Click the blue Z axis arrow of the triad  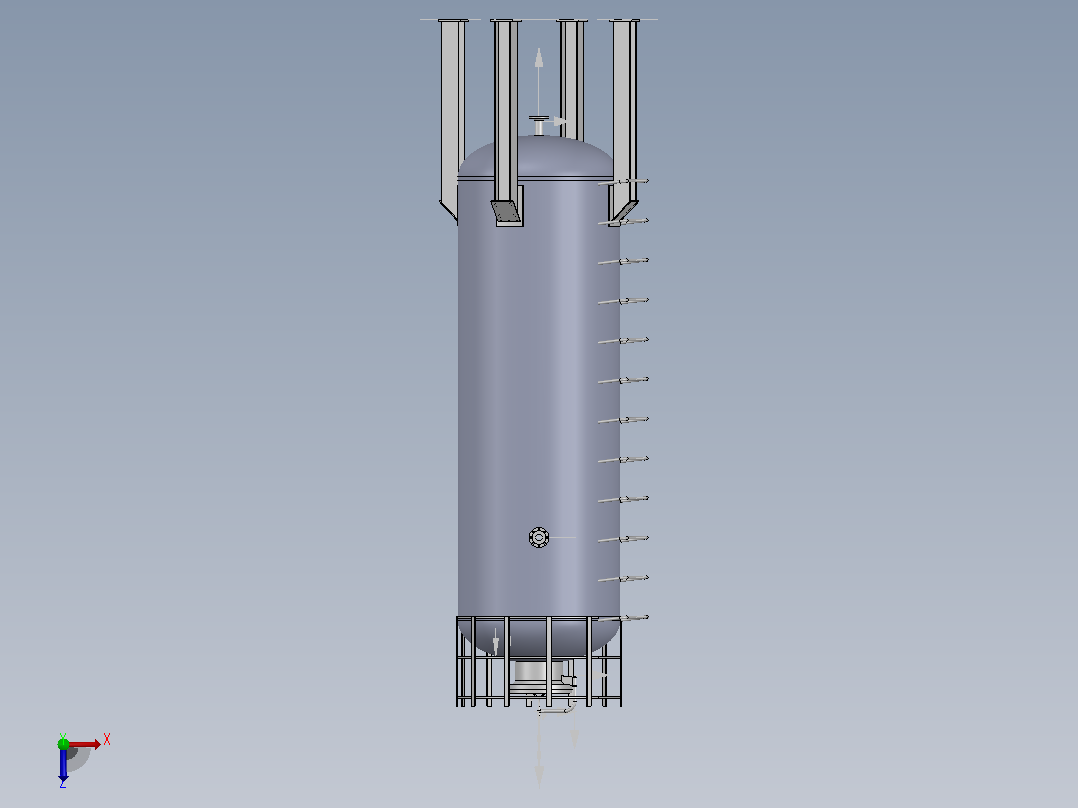63,764
